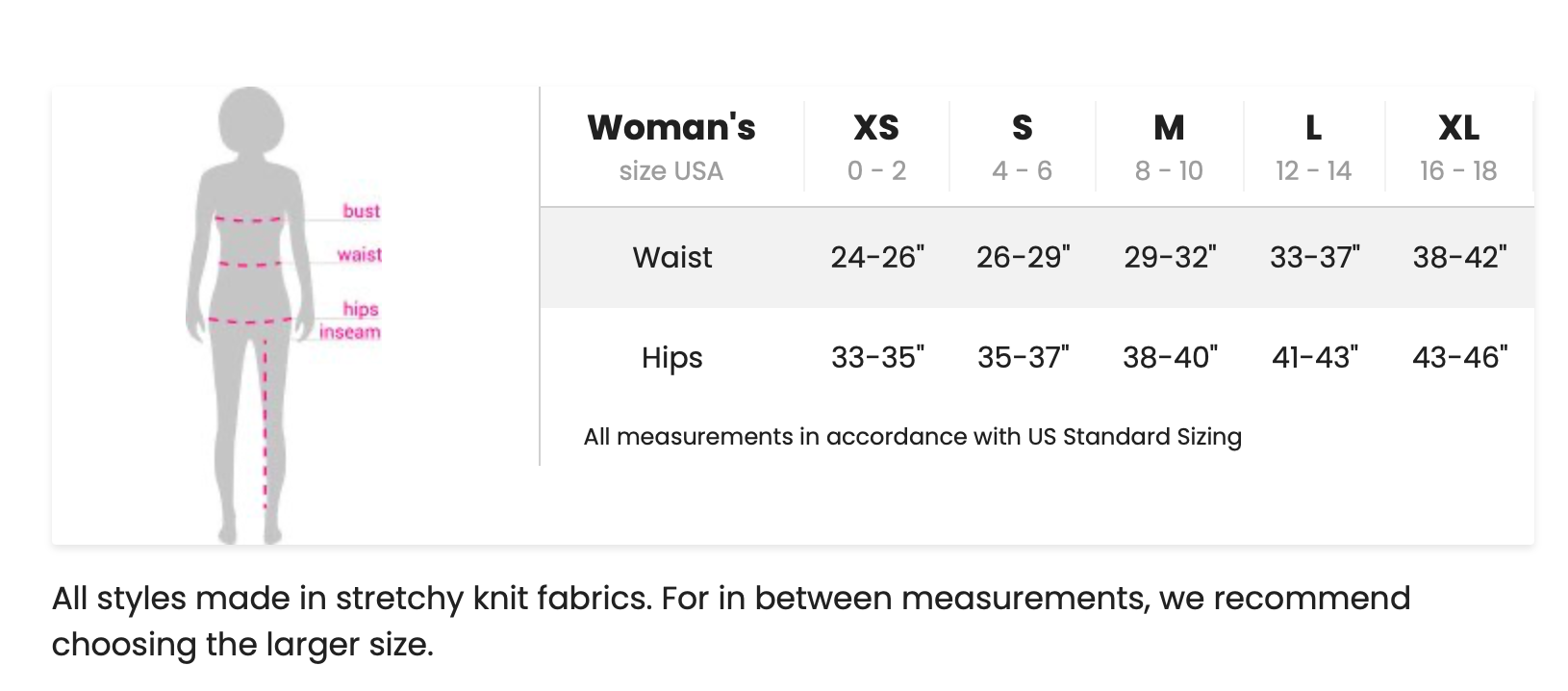1568x691 pixels.
Task: Click the Woman's table heading
Action: [x=671, y=128]
